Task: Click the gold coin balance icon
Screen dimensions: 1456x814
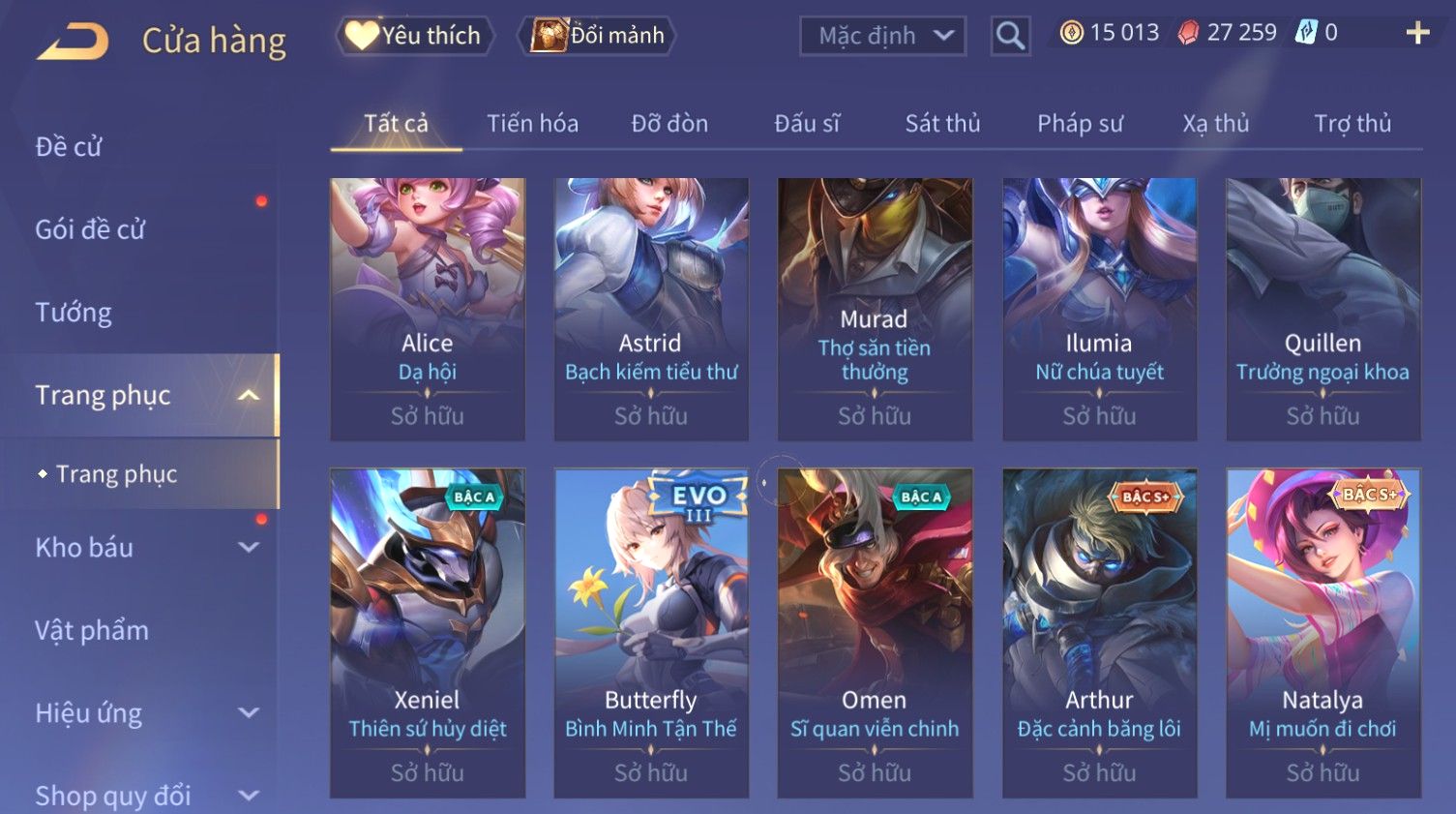Action: tap(1071, 33)
